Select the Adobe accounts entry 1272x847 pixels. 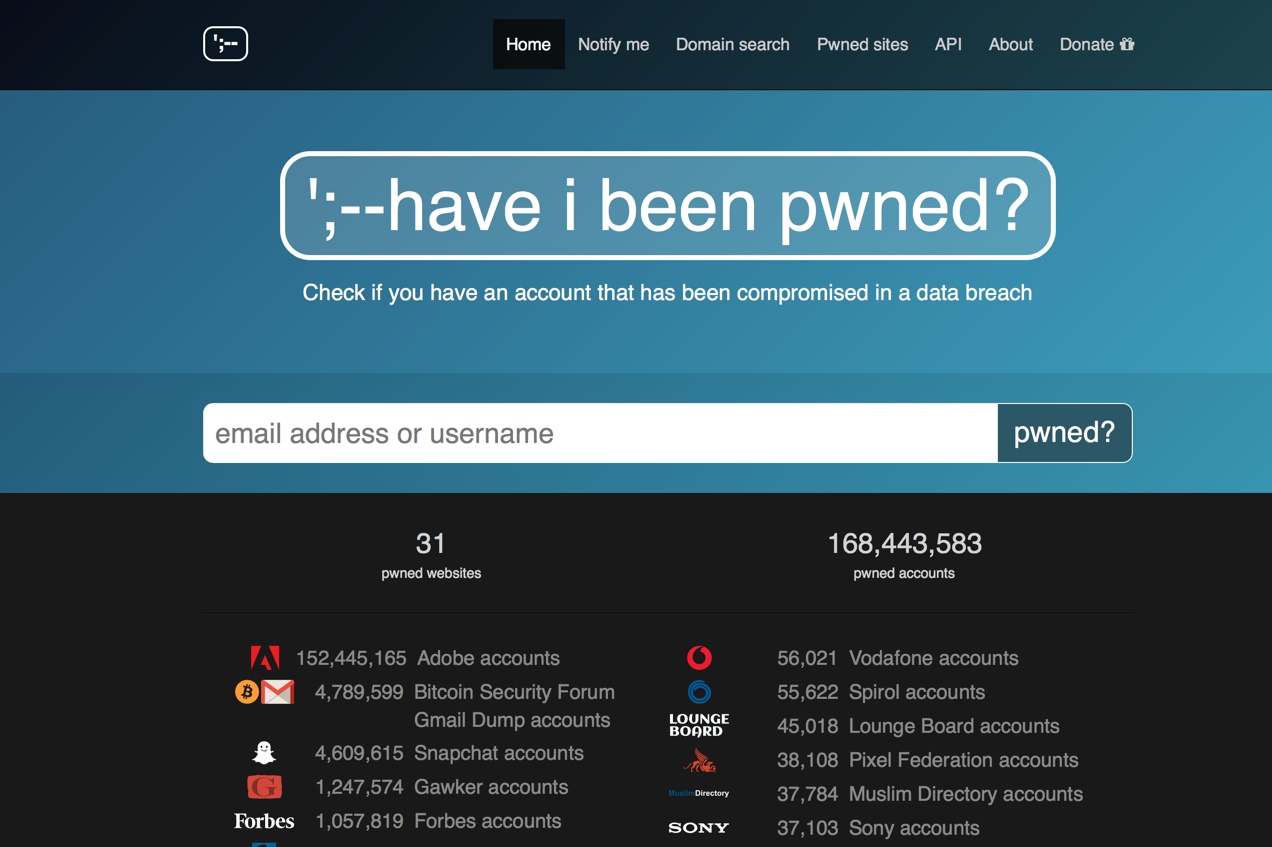(x=488, y=658)
